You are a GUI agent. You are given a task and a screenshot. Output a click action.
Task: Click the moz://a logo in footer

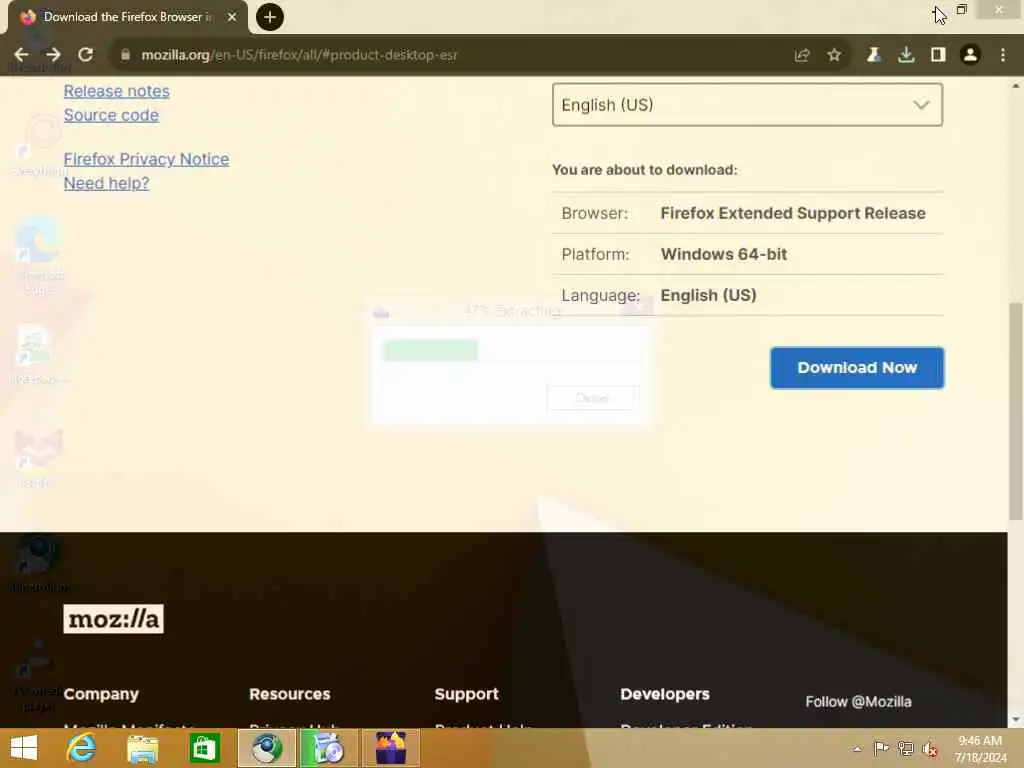pyautogui.click(x=113, y=618)
